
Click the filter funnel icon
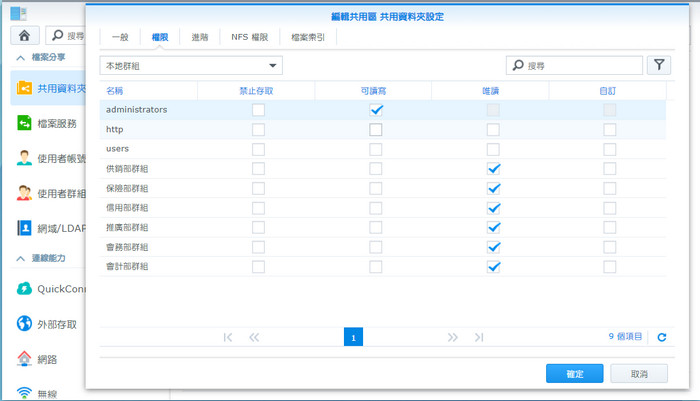[x=659, y=65]
